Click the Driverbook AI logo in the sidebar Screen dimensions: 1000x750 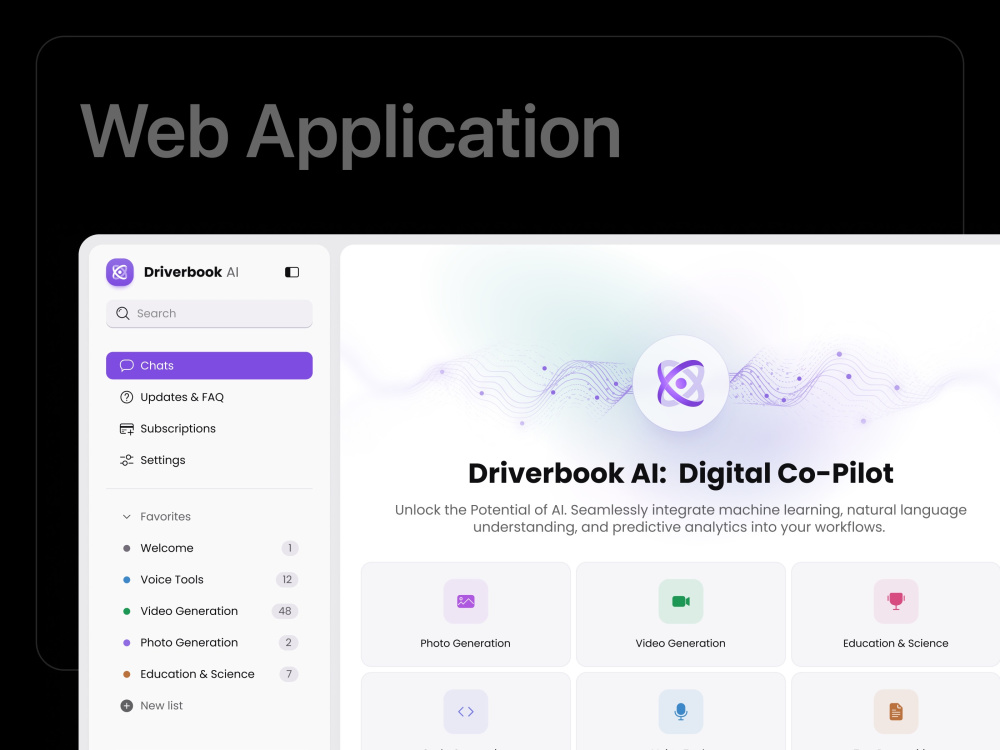click(119, 272)
